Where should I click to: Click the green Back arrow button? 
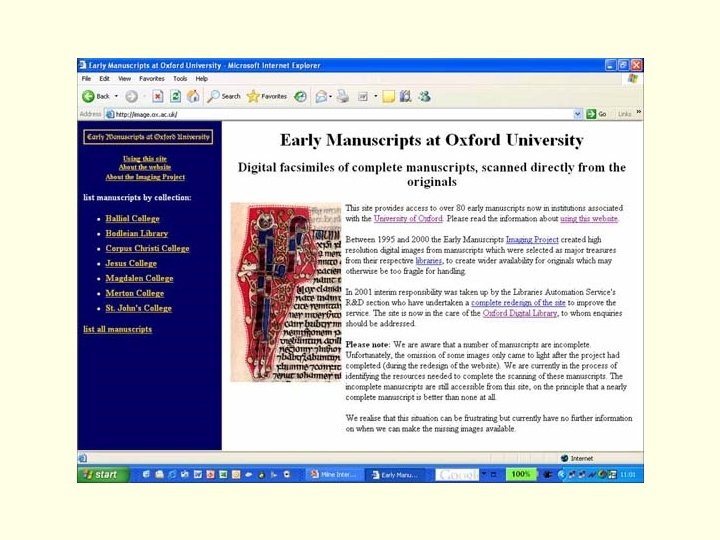(x=88, y=96)
